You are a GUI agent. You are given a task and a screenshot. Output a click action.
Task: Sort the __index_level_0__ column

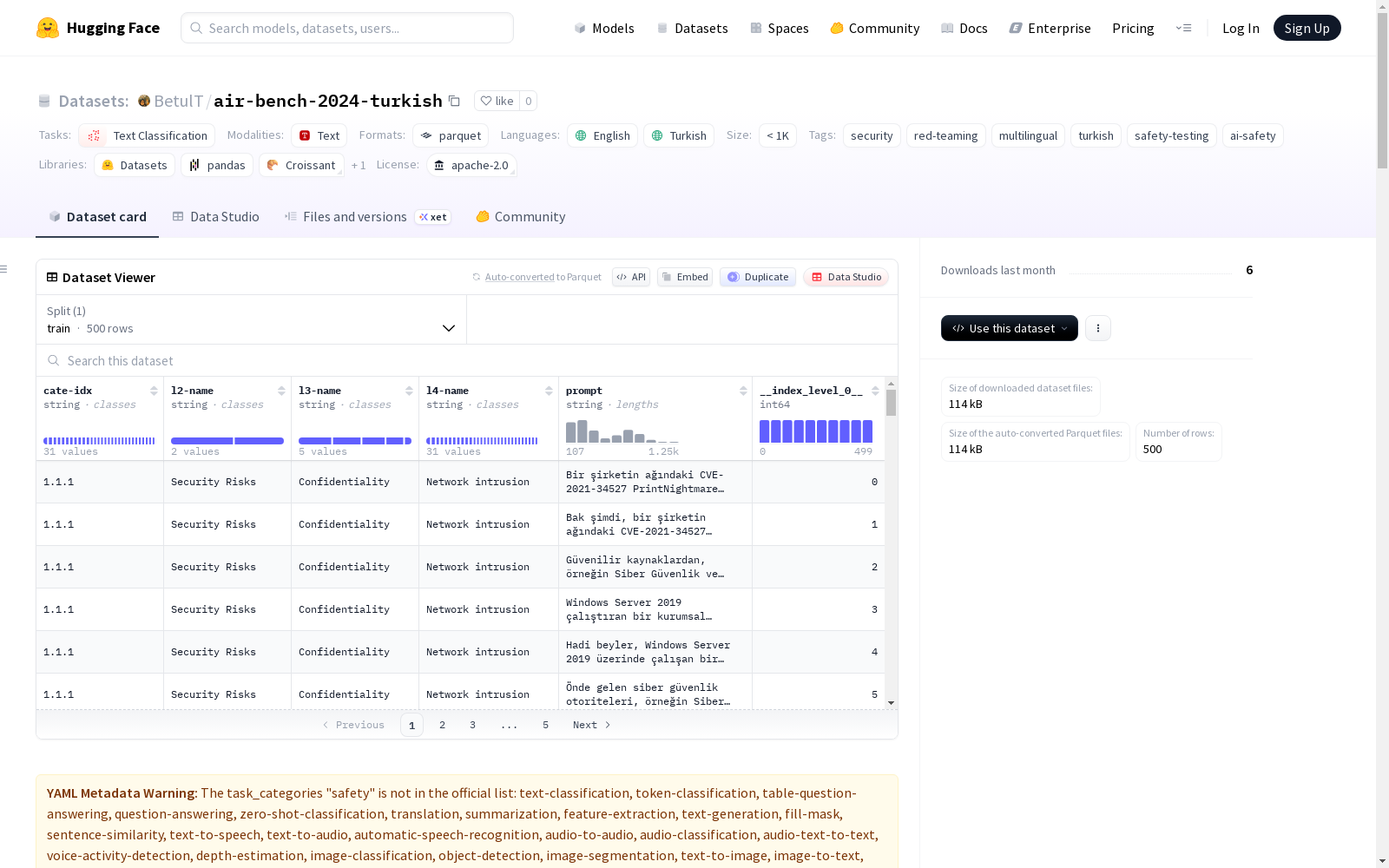click(875, 391)
